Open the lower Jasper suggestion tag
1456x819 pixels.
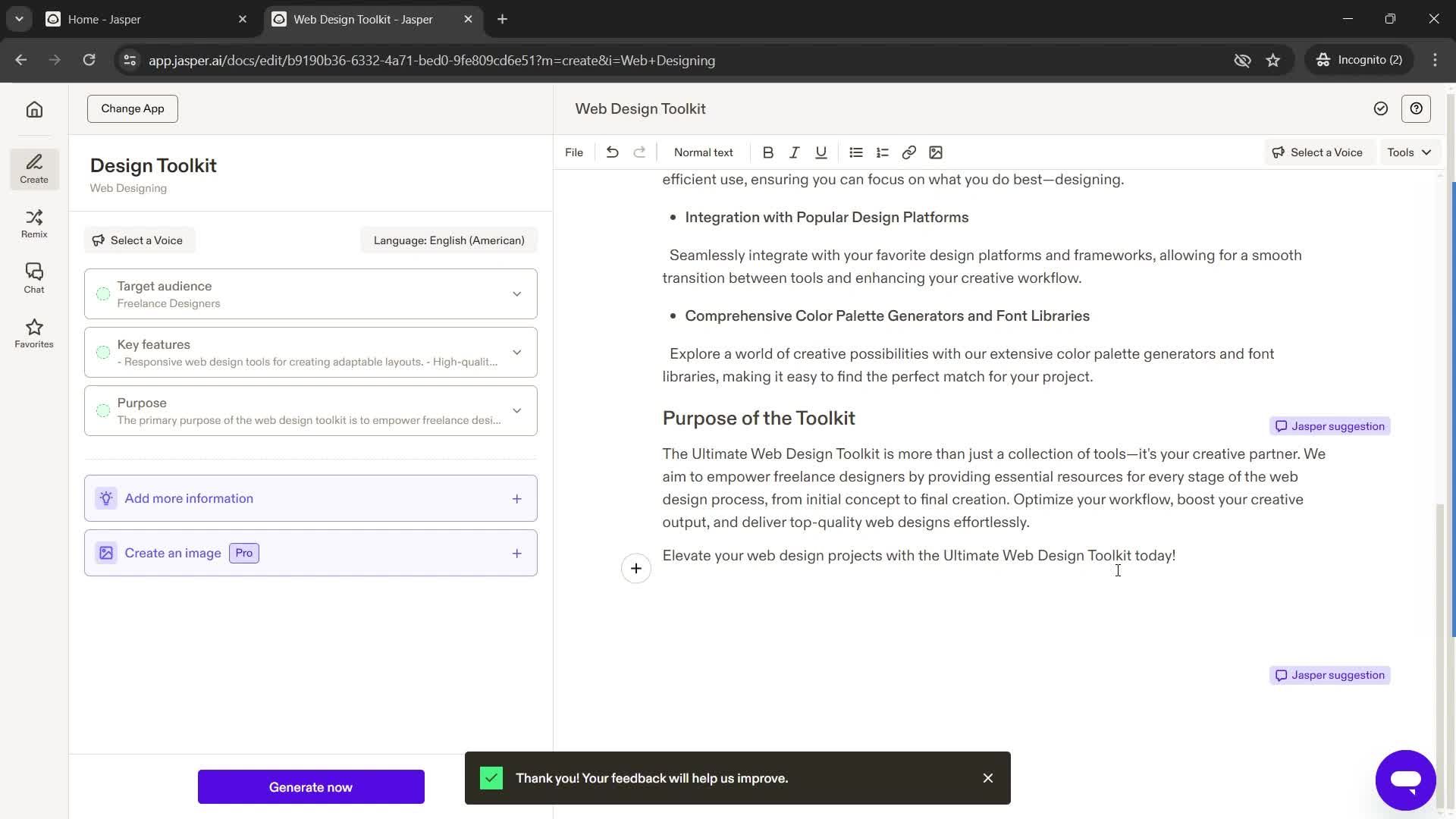[1330, 675]
